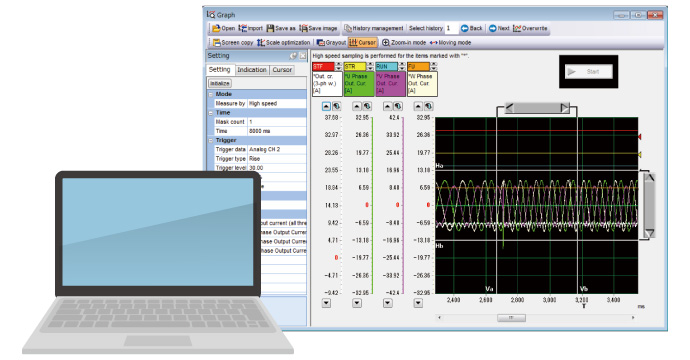Enable Zoom-in mode
This screenshot has width=690, height=360.
click(404, 43)
